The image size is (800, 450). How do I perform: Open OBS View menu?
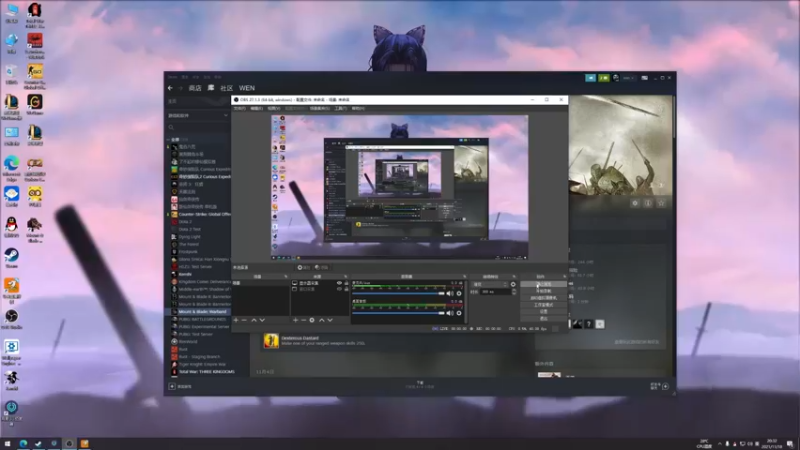[x=274, y=109]
